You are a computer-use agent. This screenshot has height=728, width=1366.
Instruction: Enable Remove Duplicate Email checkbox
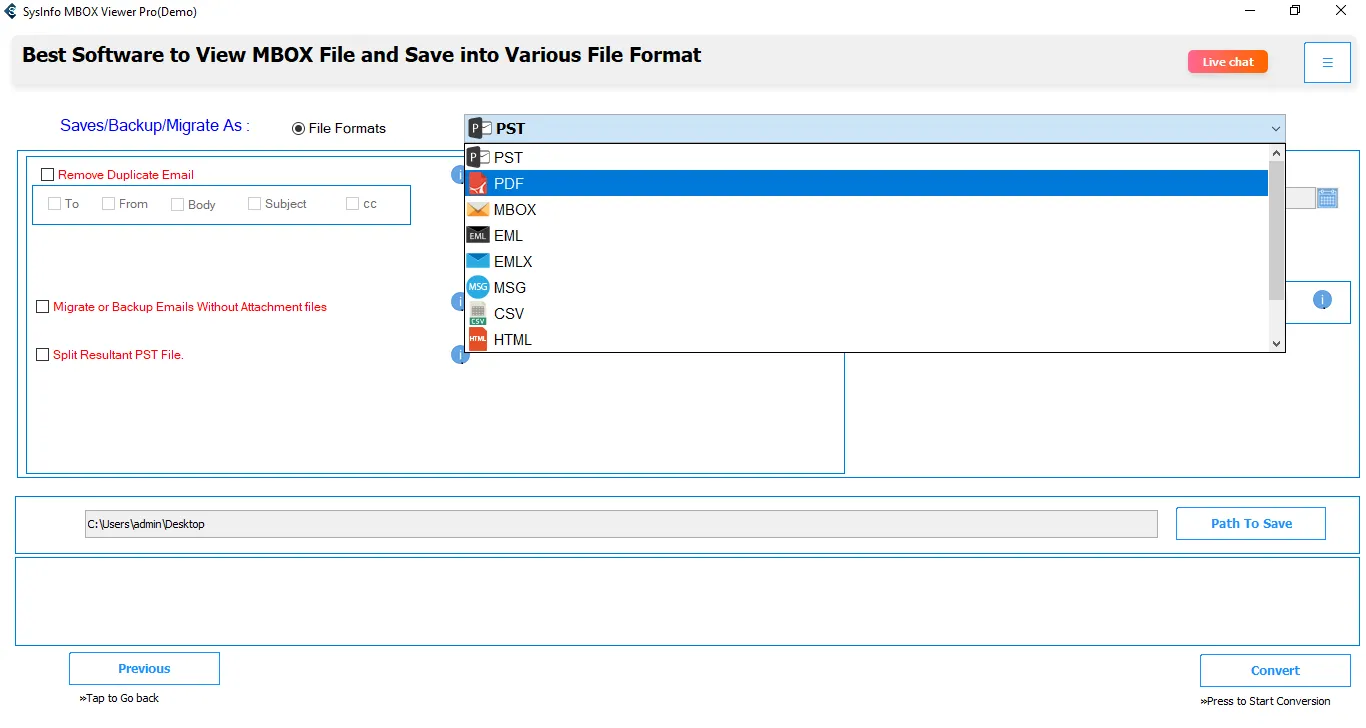47,175
